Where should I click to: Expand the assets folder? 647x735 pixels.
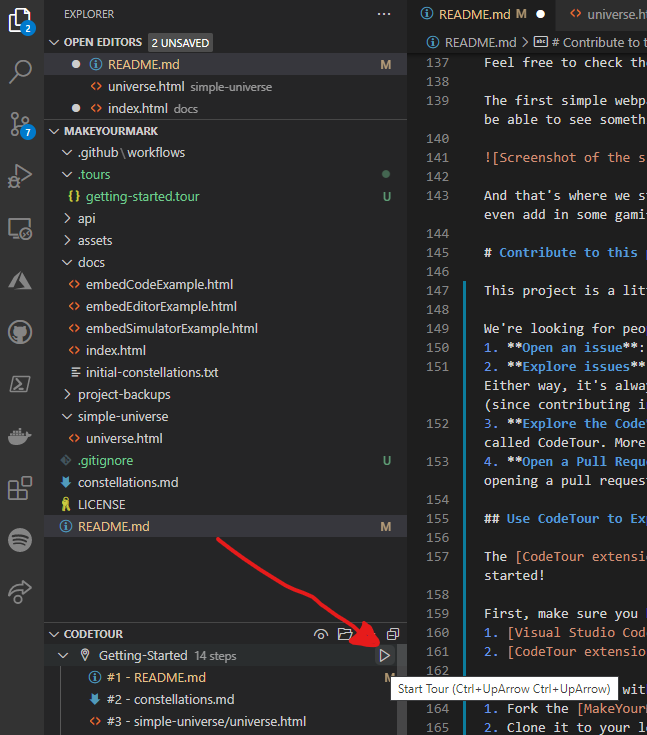pyautogui.click(x=67, y=240)
